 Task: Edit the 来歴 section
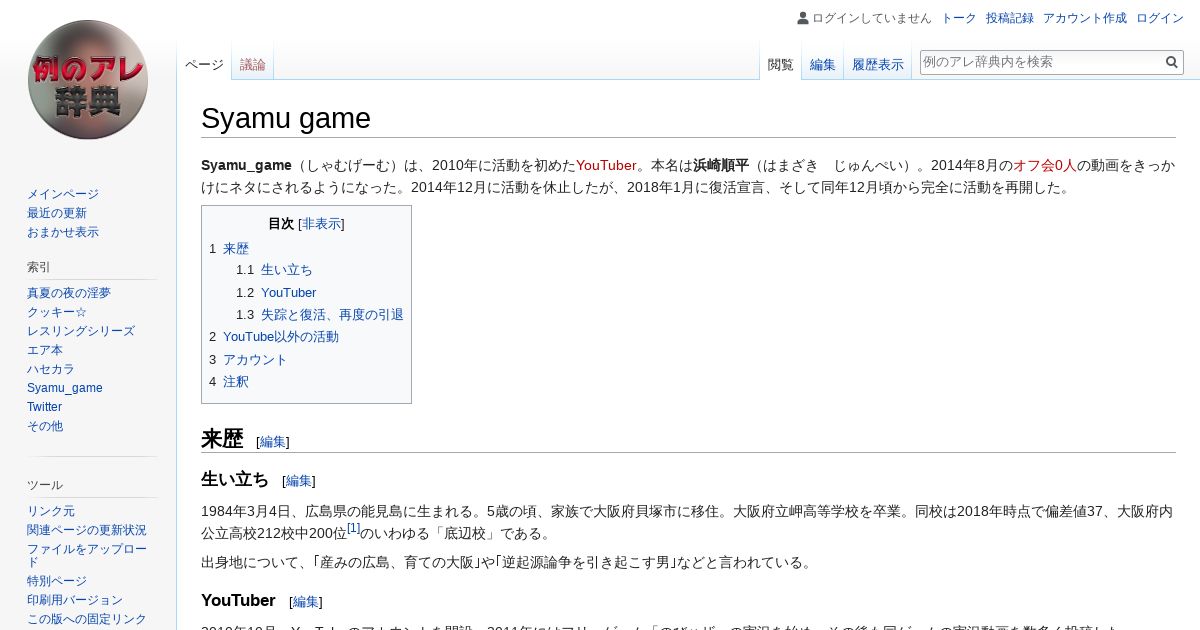tap(273, 441)
